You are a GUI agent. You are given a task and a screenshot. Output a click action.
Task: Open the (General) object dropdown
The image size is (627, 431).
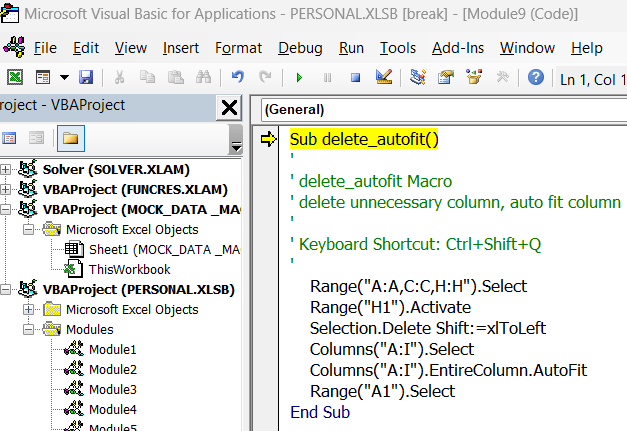pos(440,109)
